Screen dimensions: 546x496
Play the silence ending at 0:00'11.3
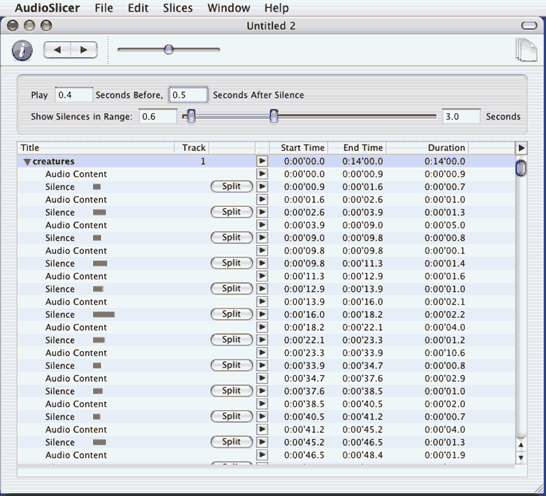click(262, 263)
